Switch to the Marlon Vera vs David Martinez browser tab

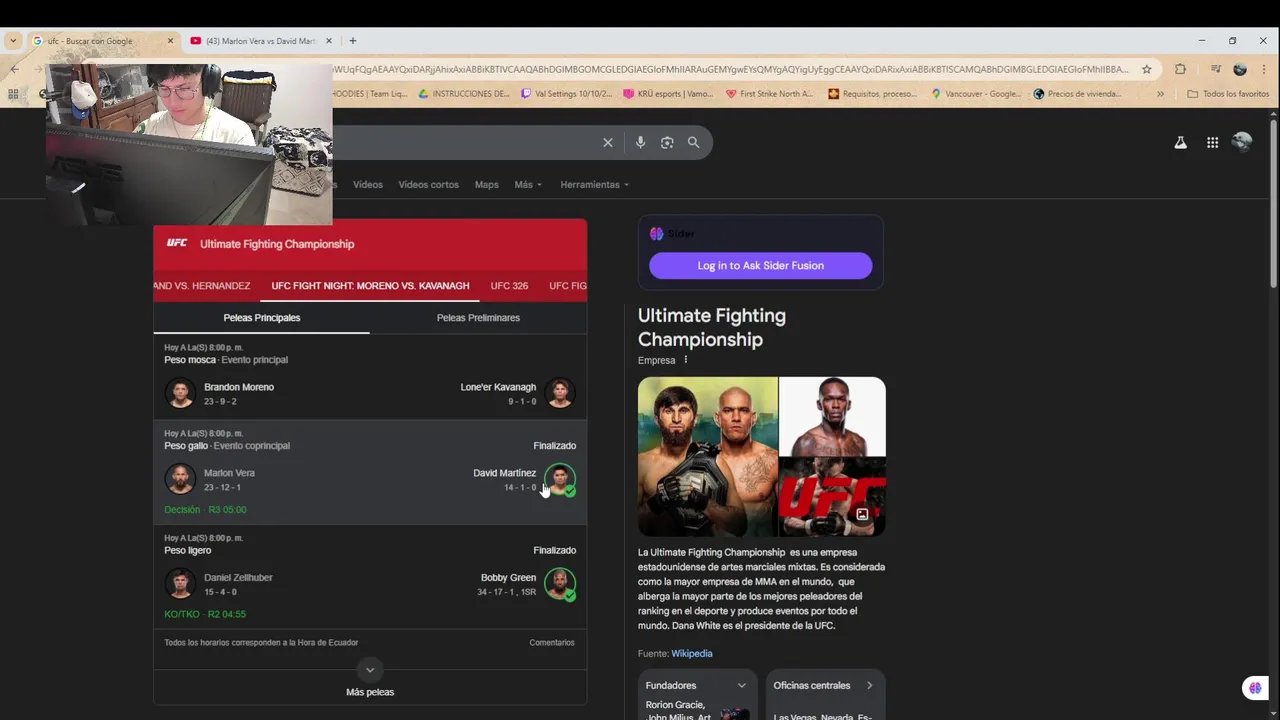coord(262,41)
